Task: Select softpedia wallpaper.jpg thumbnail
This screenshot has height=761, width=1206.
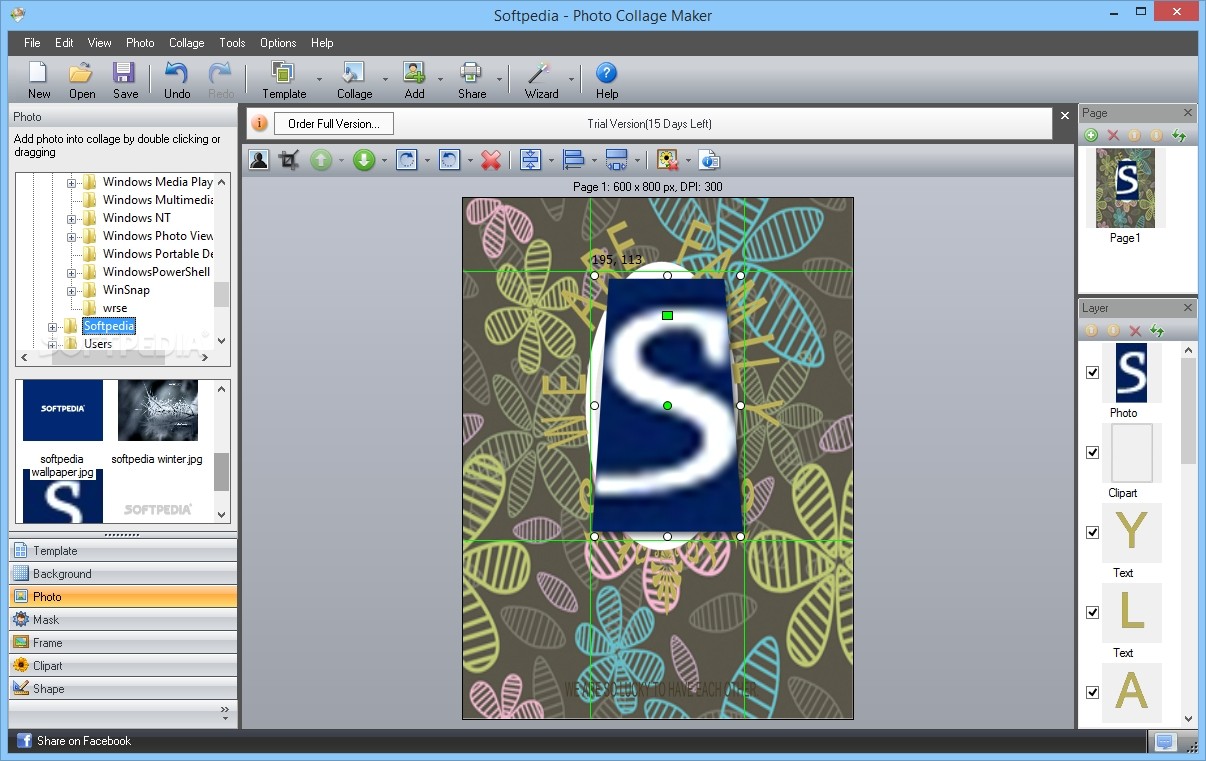Action: (62, 411)
